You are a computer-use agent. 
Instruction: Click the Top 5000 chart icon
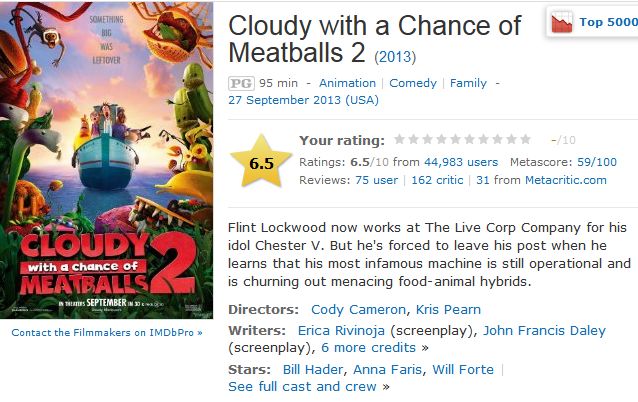coord(562,22)
